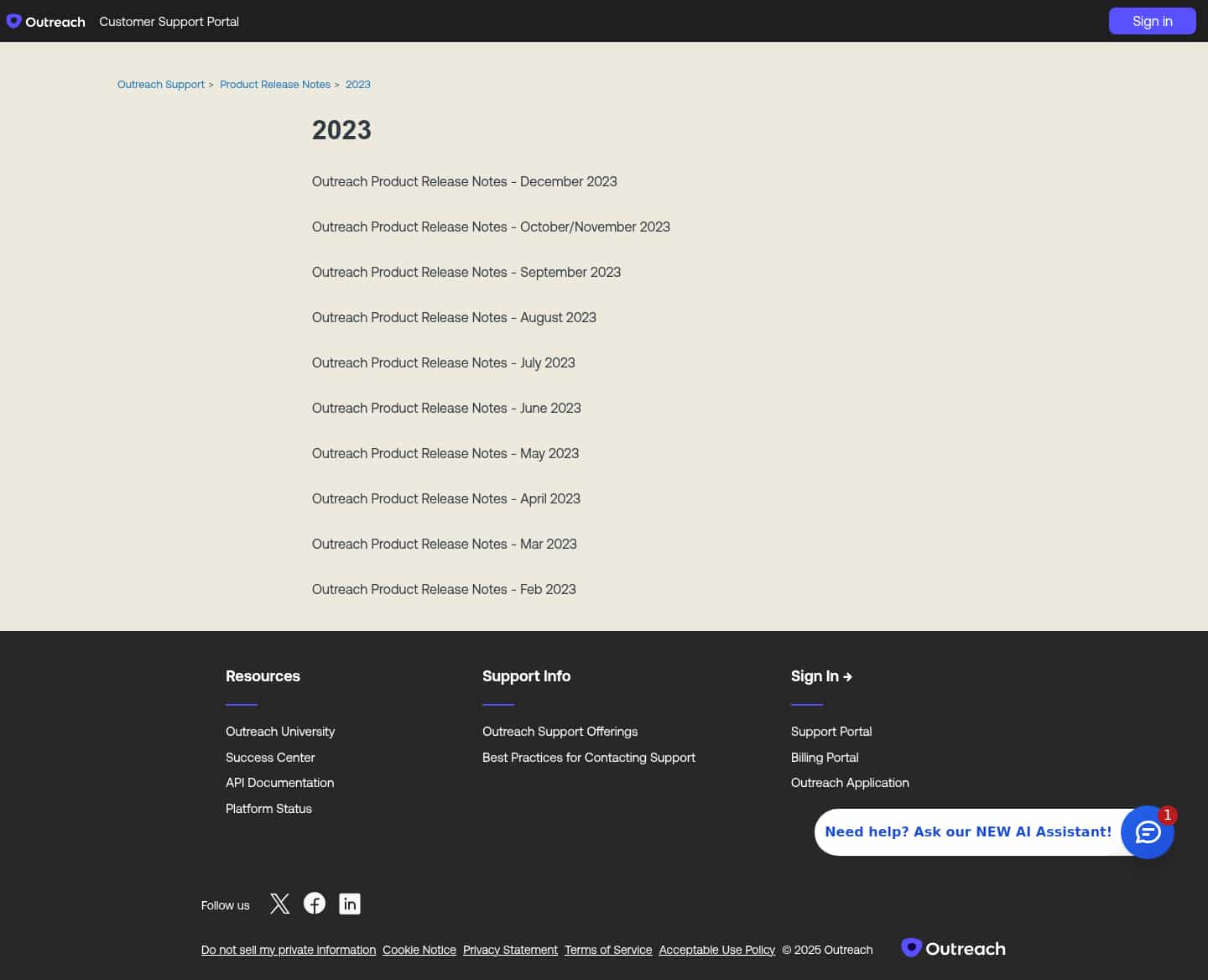The image size is (1208, 980).
Task: Click Platform Status in Resources
Action: click(x=268, y=808)
